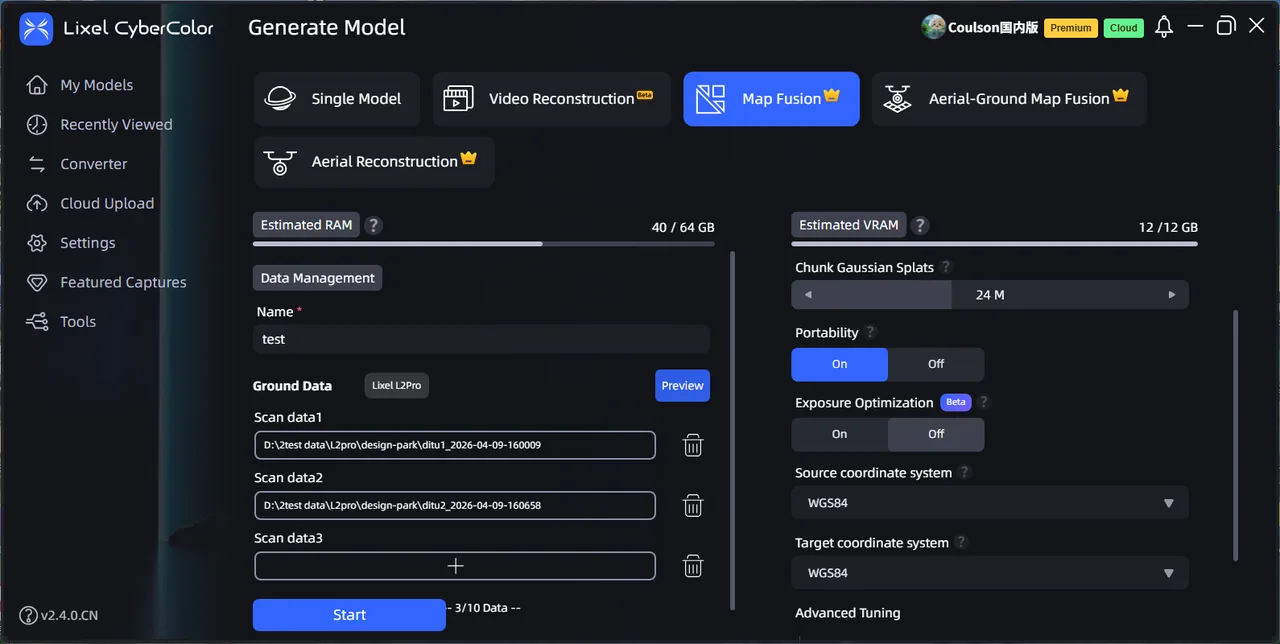Switch to Video Reconstruction mode
The width and height of the screenshot is (1280, 644).
point(552,99)
